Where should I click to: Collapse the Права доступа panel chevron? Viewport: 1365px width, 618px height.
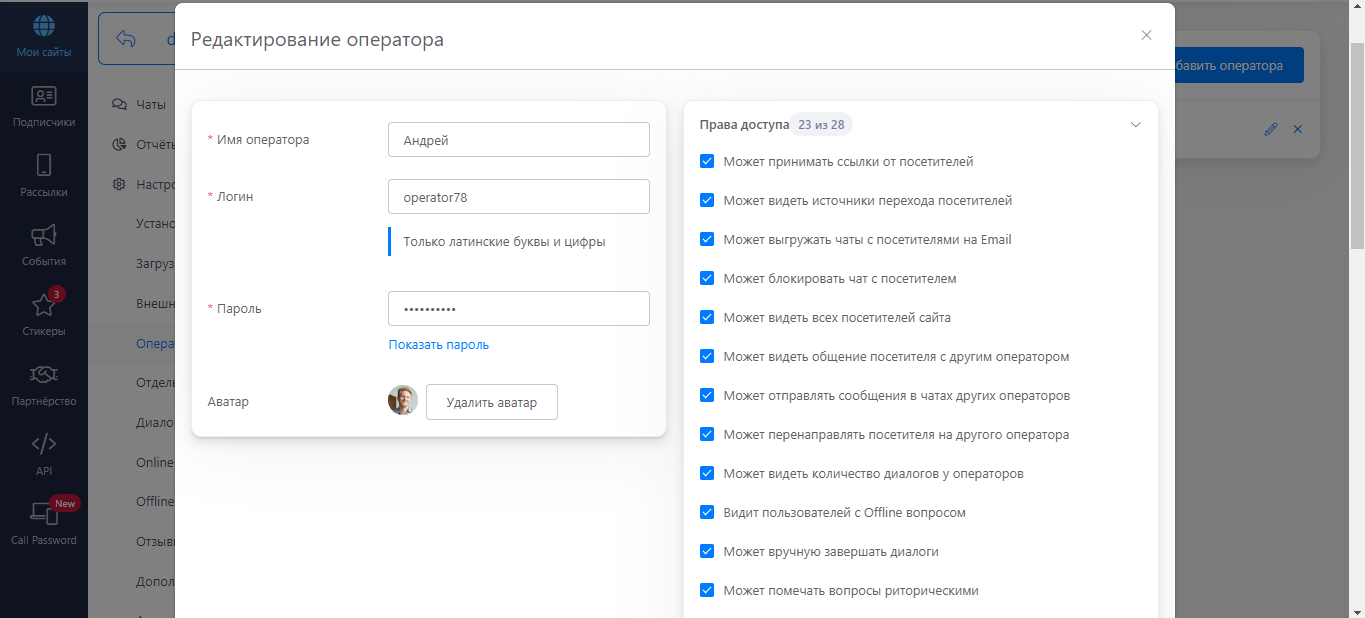(x=1135, y=125)
